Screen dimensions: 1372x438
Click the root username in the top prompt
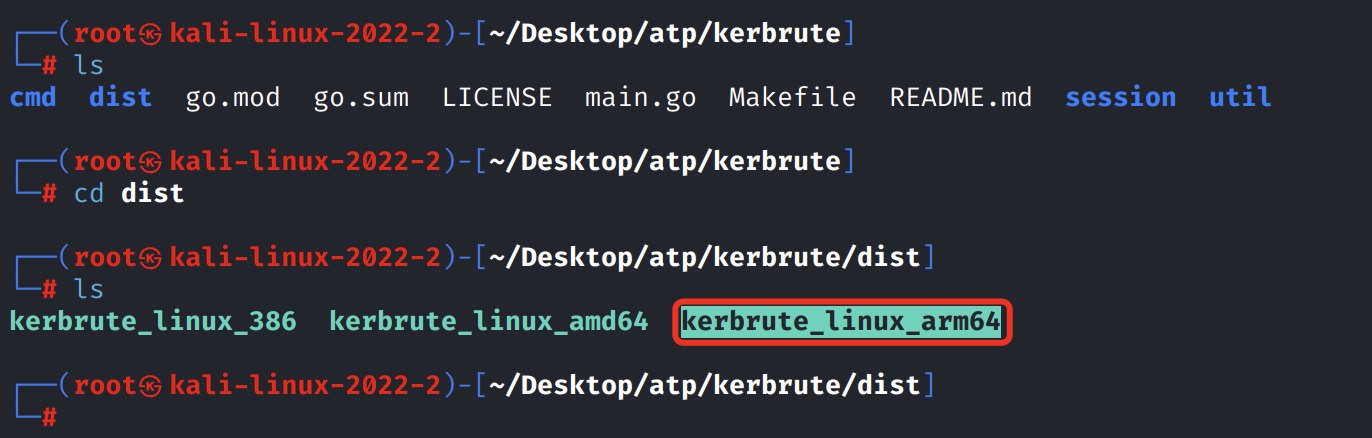click(105, 34)
